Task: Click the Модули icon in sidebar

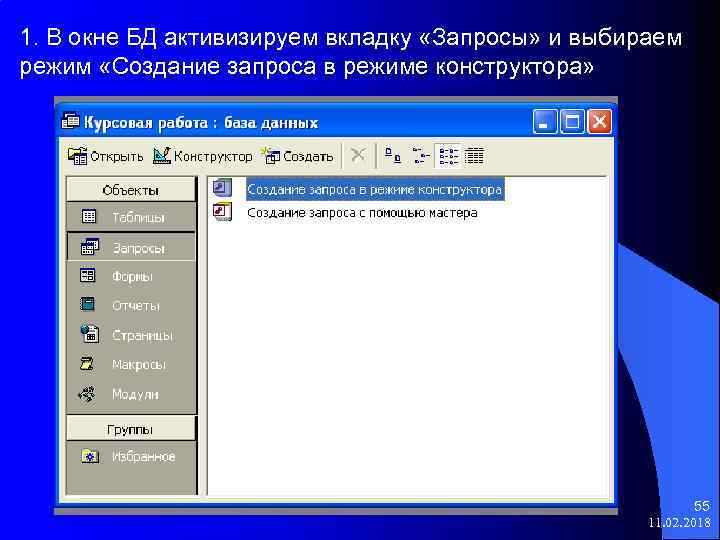Action: 87,394
